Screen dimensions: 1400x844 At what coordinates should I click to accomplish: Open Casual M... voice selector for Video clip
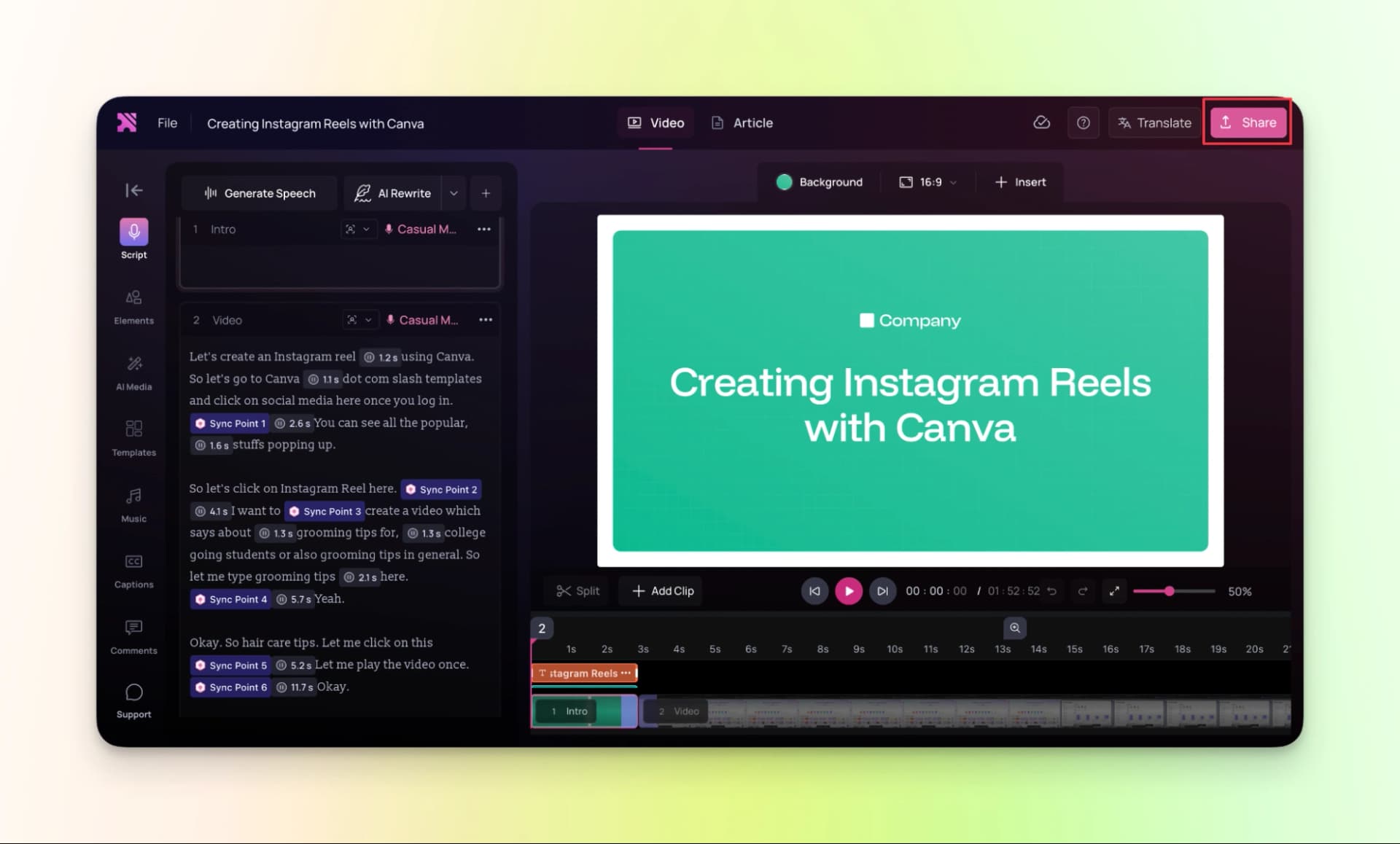tap(422, 320)
